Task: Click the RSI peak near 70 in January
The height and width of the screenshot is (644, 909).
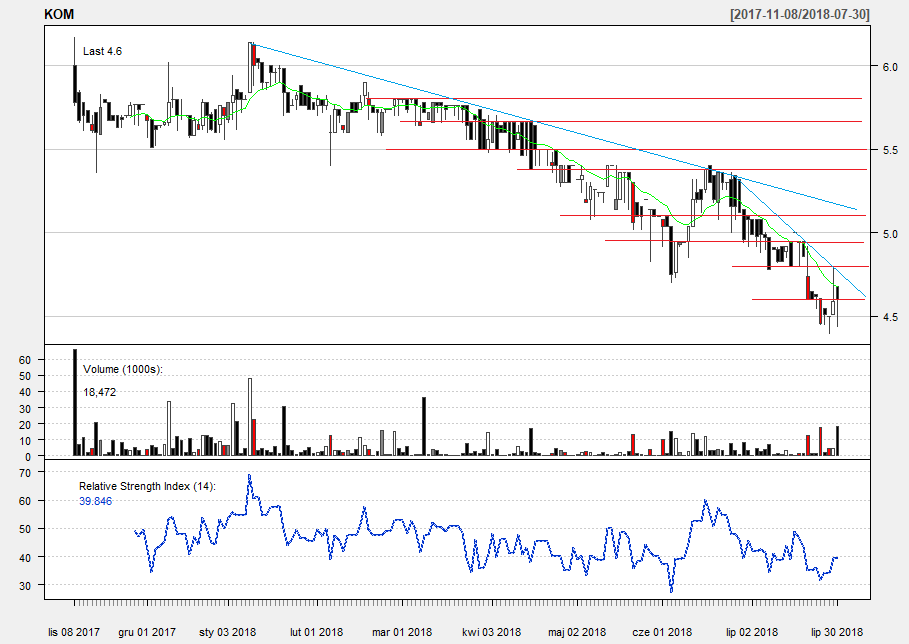Action: point(249,476)
